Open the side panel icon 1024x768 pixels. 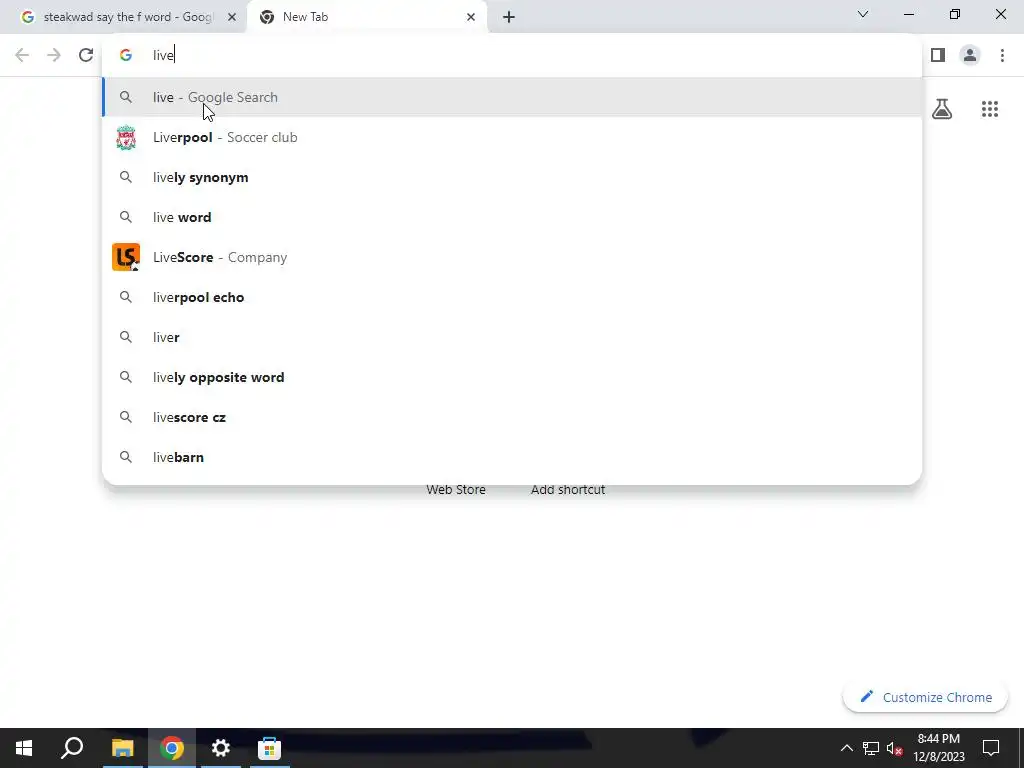click(x=938, y=55)
